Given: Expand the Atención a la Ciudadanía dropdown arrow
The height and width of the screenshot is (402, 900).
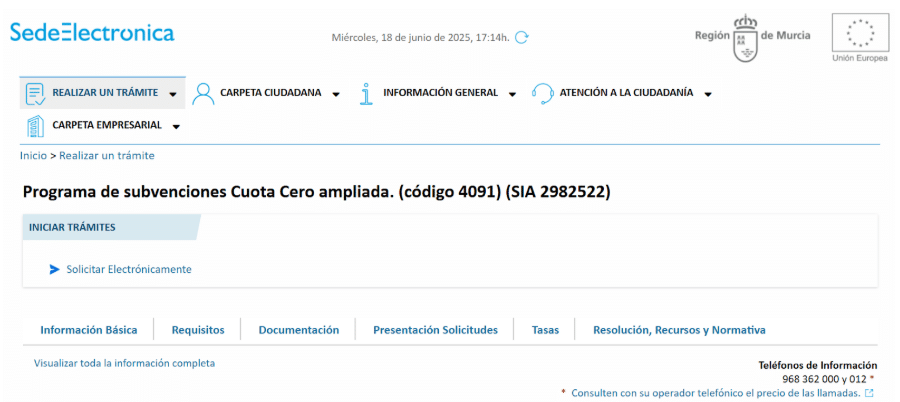Looking at the screenshot, I should (x=708, y=94).
